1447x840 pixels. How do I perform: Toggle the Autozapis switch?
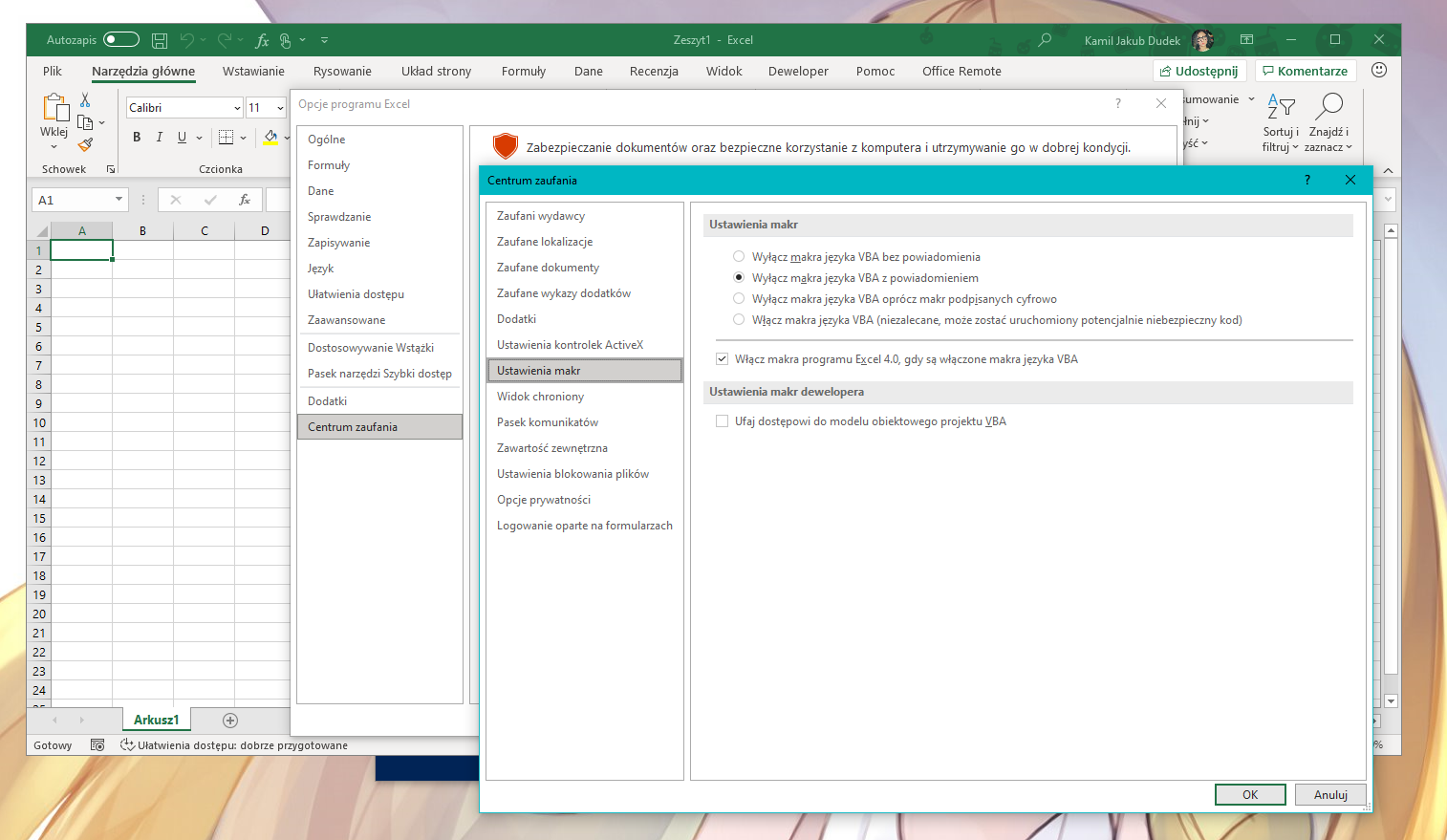click(121, 40)
